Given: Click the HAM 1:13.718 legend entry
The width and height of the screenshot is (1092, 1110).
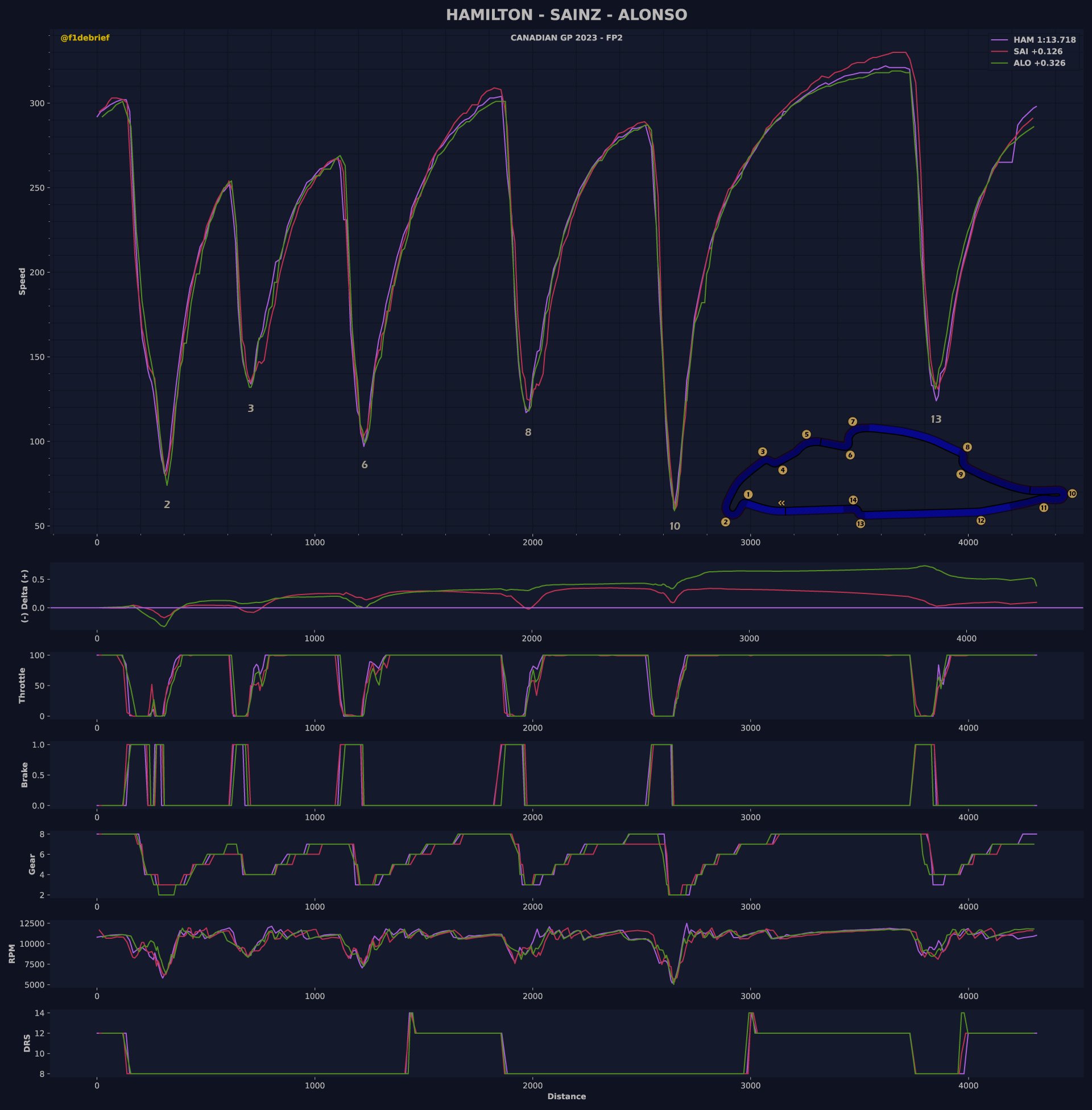Looking at the screenshot, I should [1044, 40].
